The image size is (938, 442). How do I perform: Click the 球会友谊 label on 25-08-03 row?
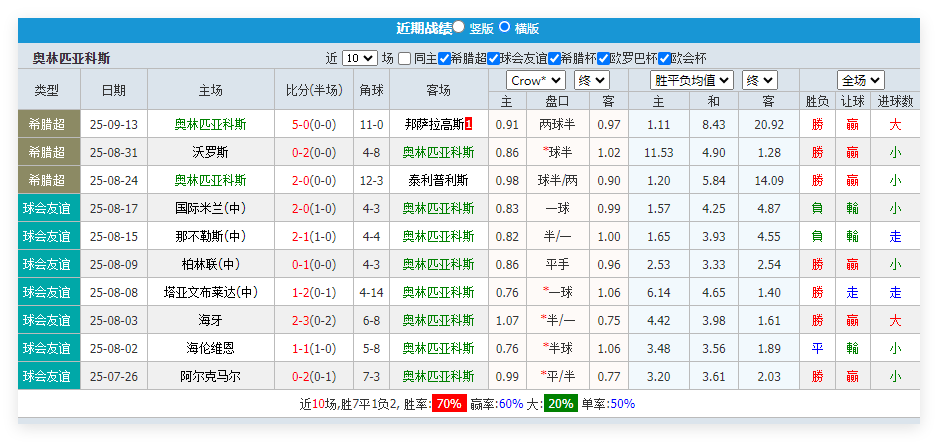(46, 321)
